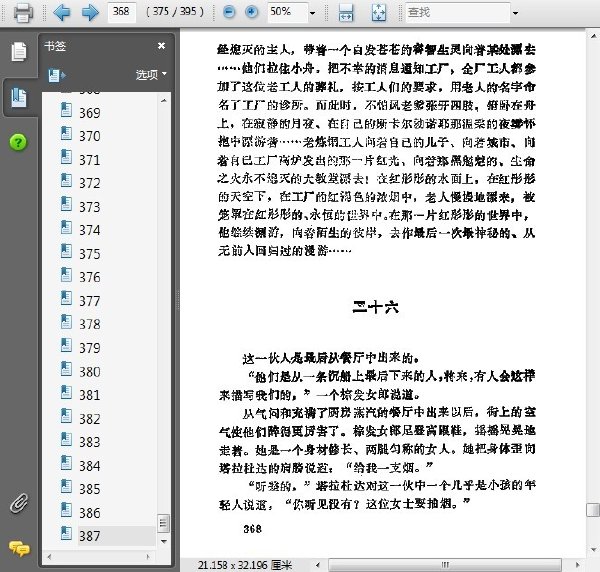Image resolution: width=600 pixels, height=572 pixels.
Task: Click bookmark list scroll up arrow
Action: pyautogui.click(x=164, y=101)
